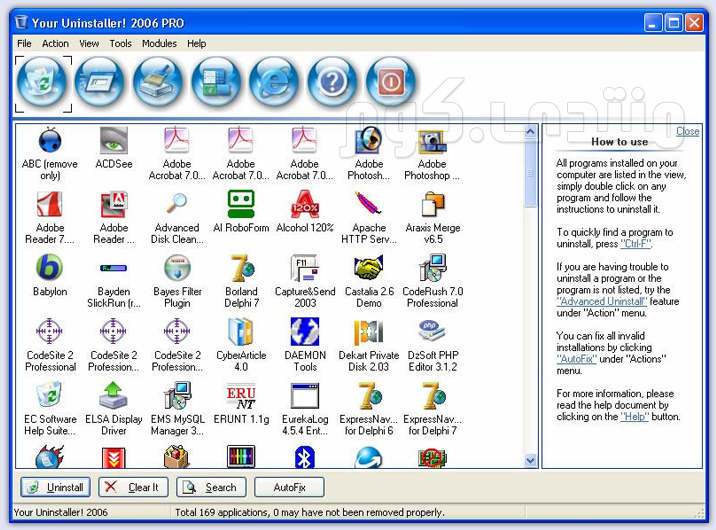Open the Action menu
This screenshot has width=716, height=530.
[55, 44]
